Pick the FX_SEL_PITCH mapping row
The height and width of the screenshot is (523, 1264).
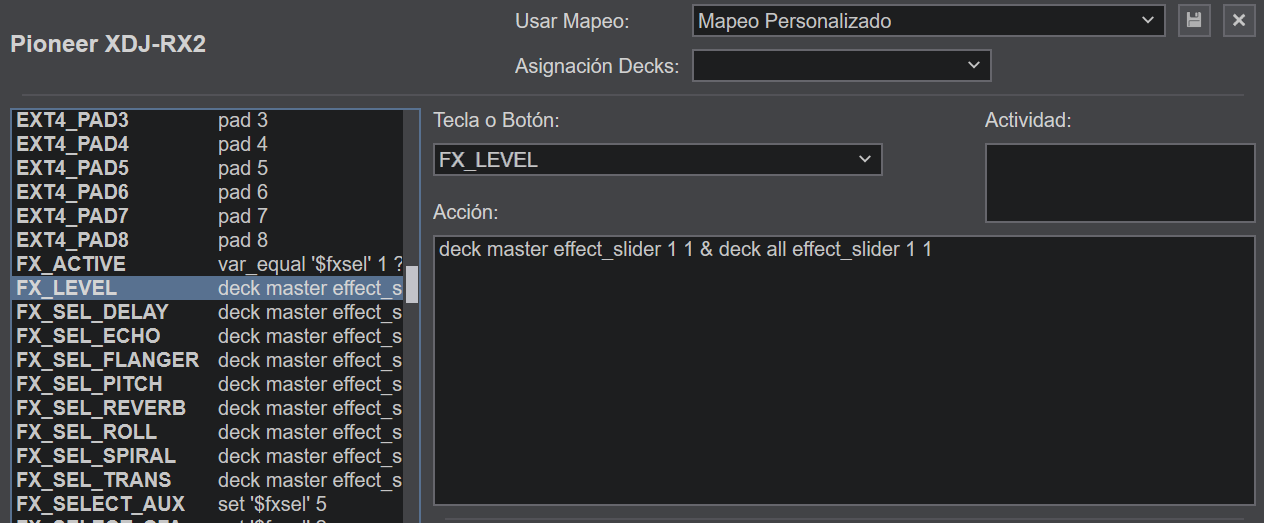[x=210, y=384]
